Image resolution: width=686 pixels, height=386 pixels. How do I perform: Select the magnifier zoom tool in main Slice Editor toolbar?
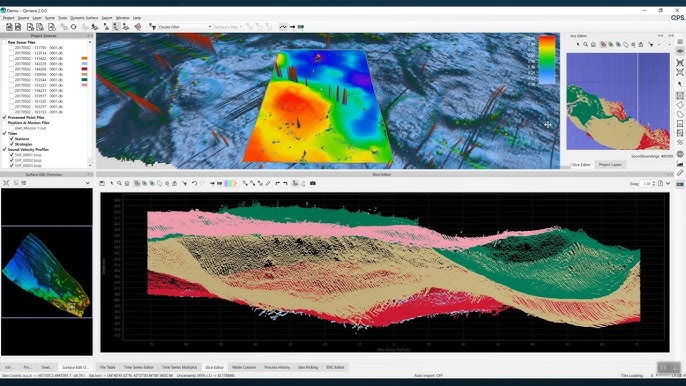click(119, 183)
